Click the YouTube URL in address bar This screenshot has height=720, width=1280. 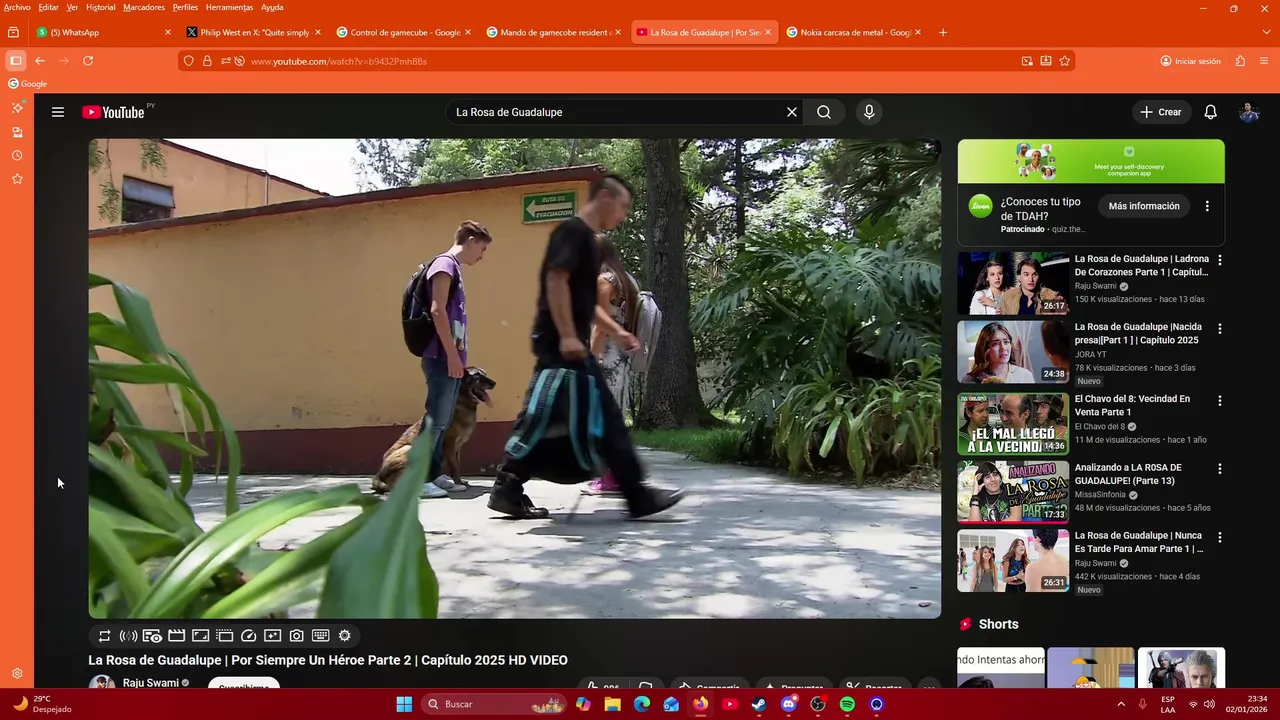tap(339, 61)
